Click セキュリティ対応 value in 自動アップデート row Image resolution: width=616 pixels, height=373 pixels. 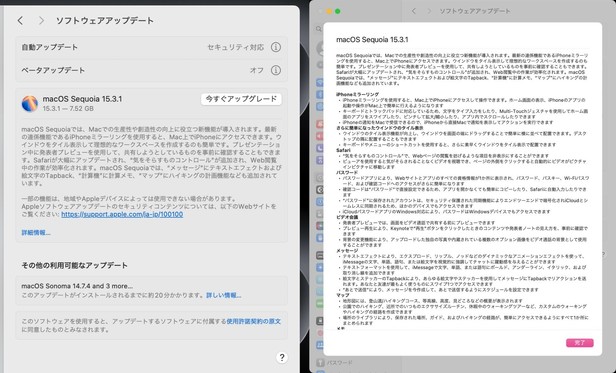236,47
